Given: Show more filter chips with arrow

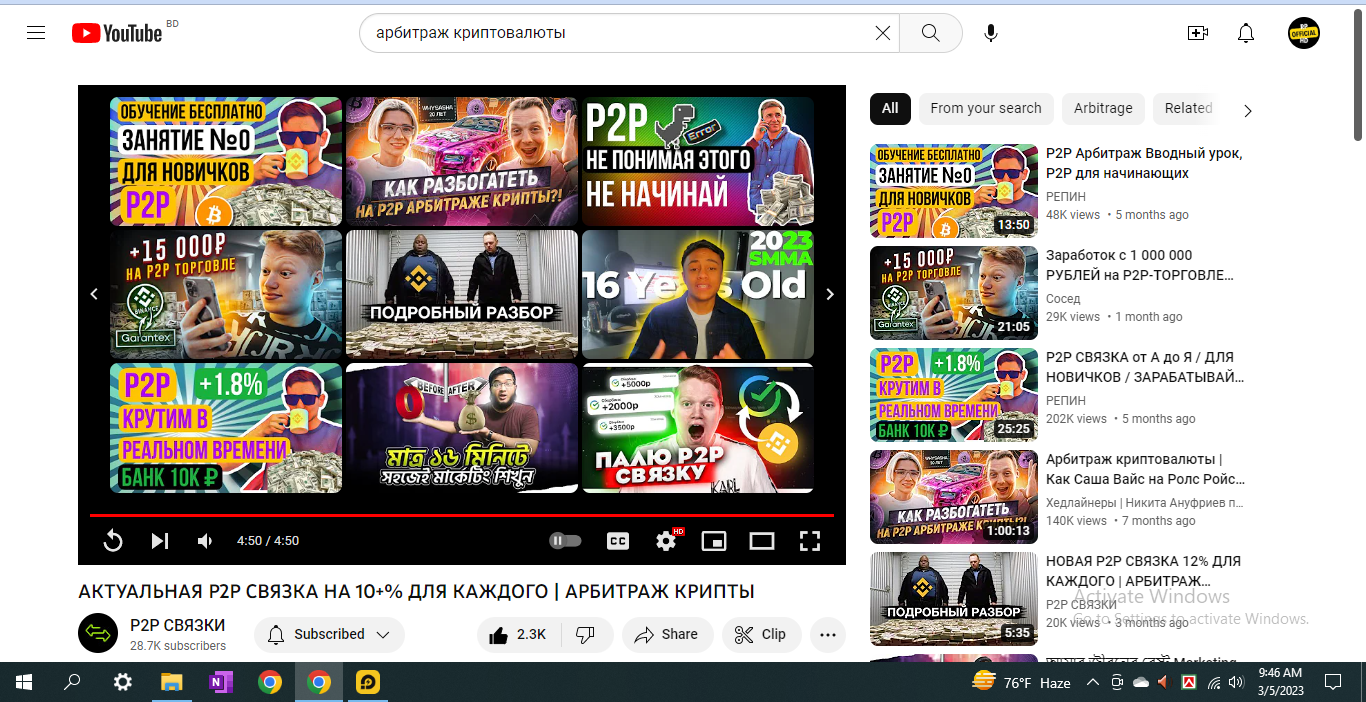Looking at the screenshot, I should tap(1247, 110).
